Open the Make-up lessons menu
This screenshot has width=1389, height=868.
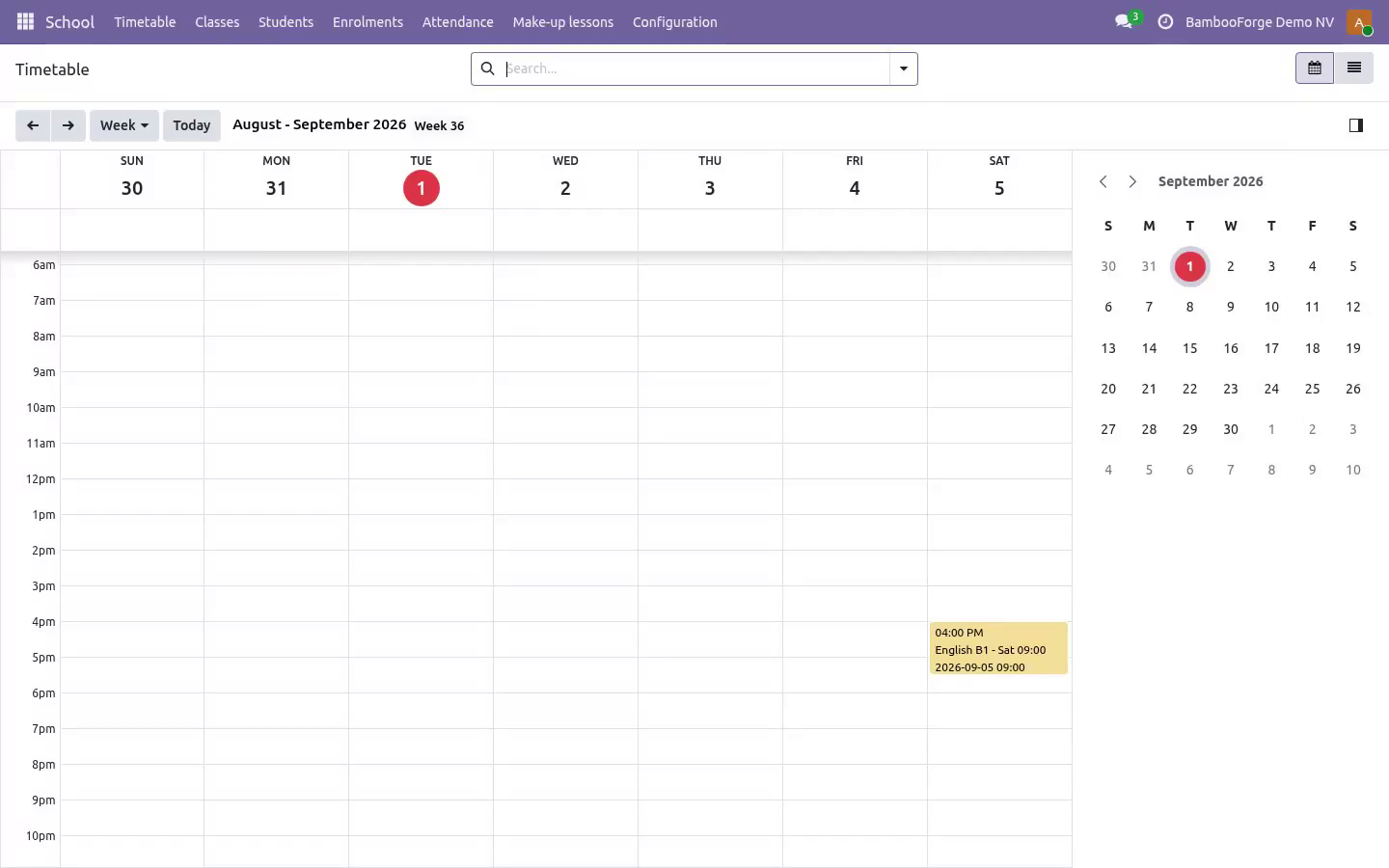[563, 22]
